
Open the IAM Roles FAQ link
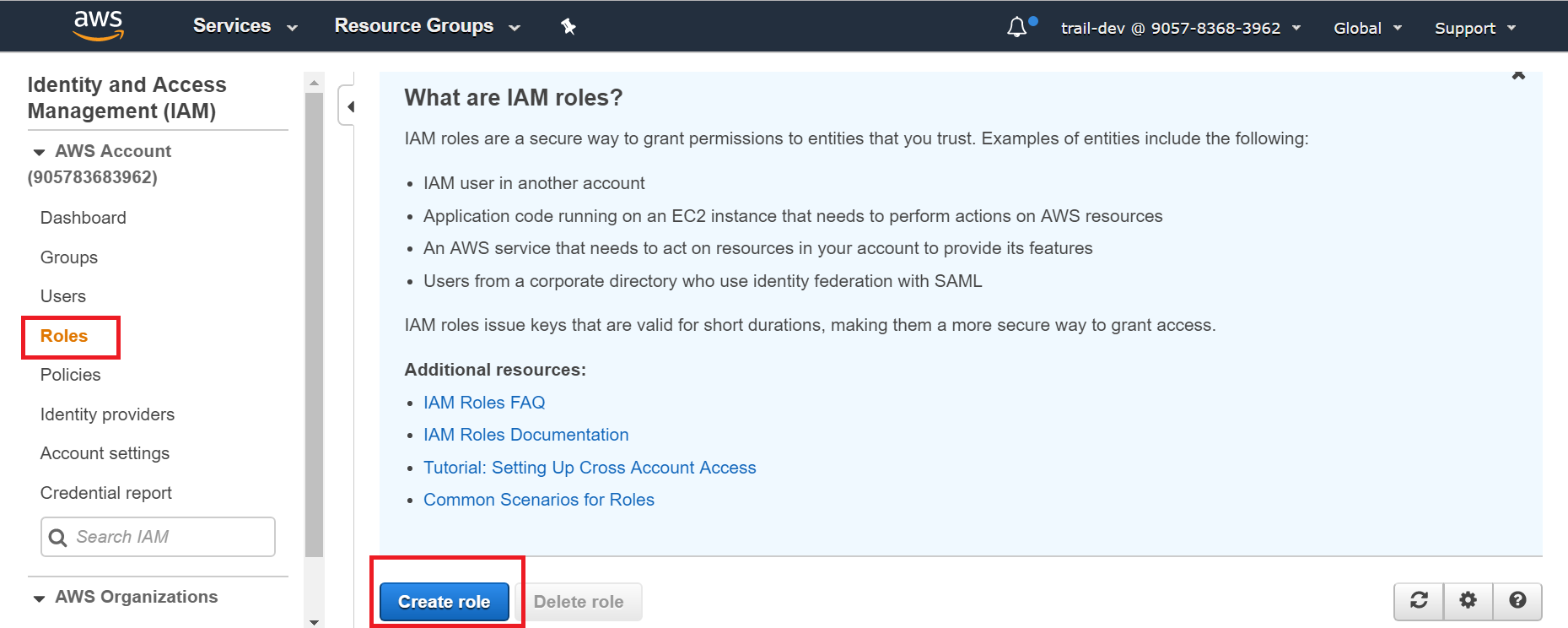pos(484,403)
